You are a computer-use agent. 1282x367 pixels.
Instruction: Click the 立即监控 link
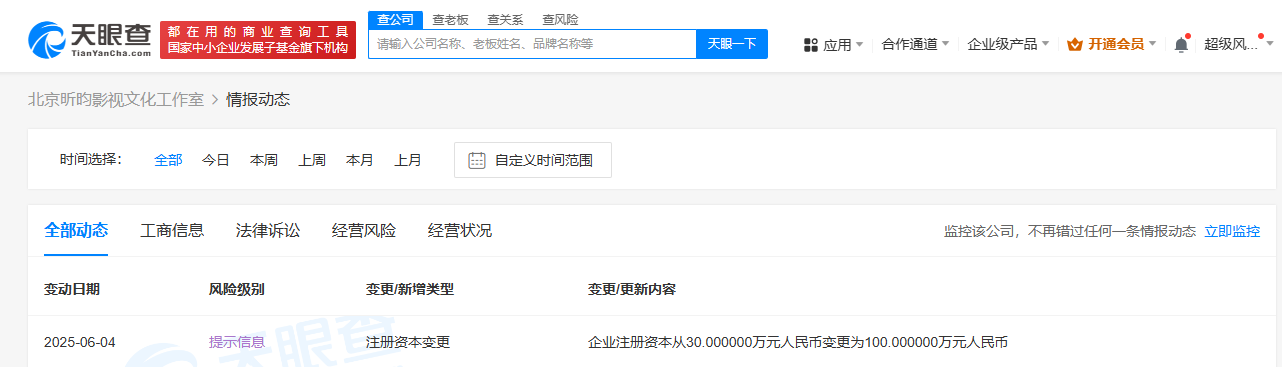tap(1232, 231)
